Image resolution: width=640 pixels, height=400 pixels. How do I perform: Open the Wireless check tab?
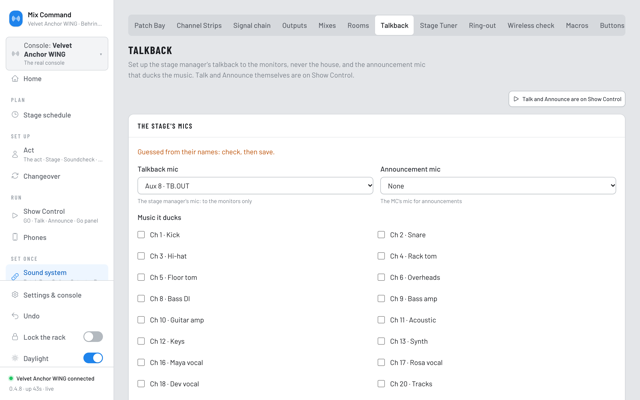[531, 25]
